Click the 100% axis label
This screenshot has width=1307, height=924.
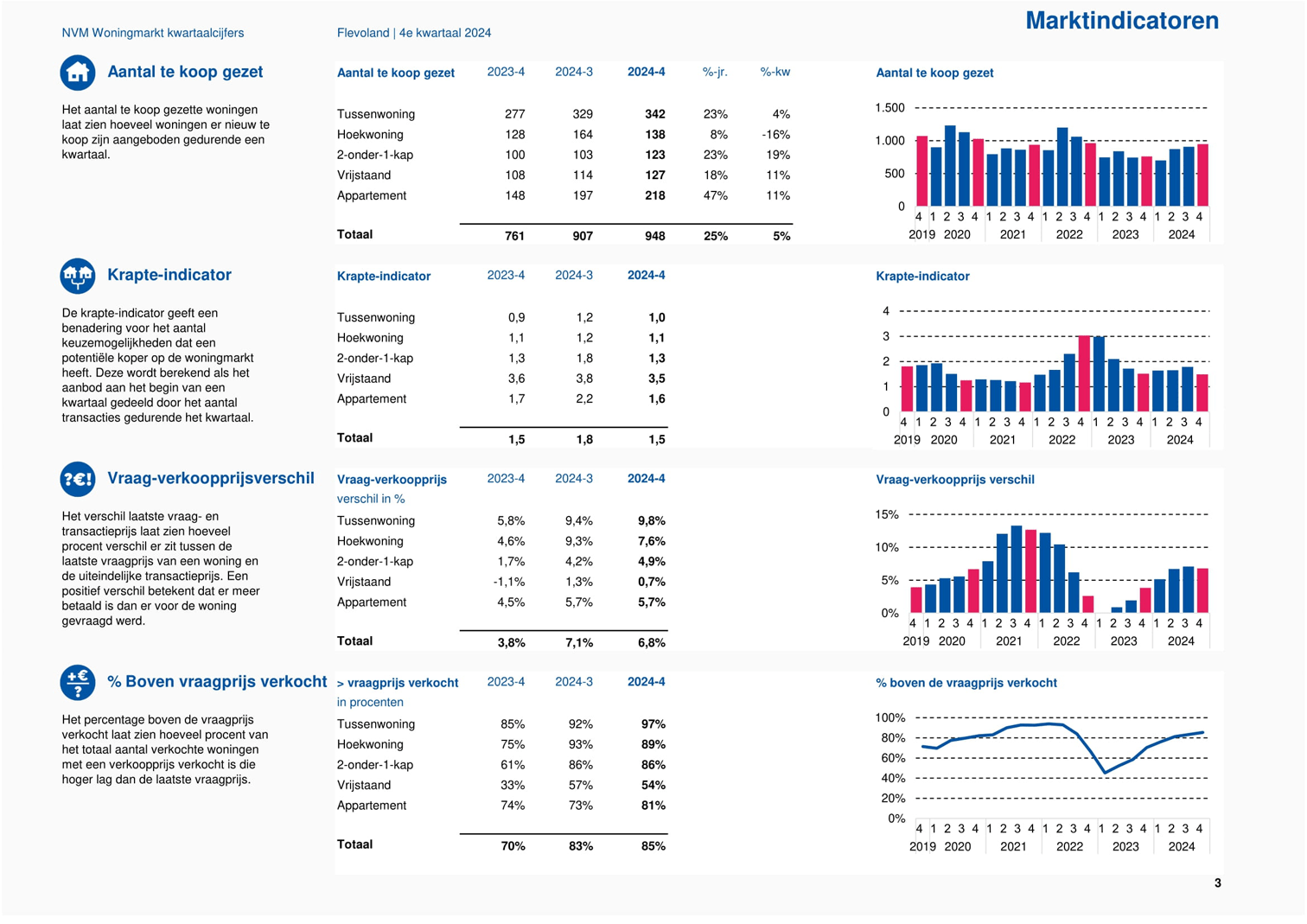[x=889, y=717]
